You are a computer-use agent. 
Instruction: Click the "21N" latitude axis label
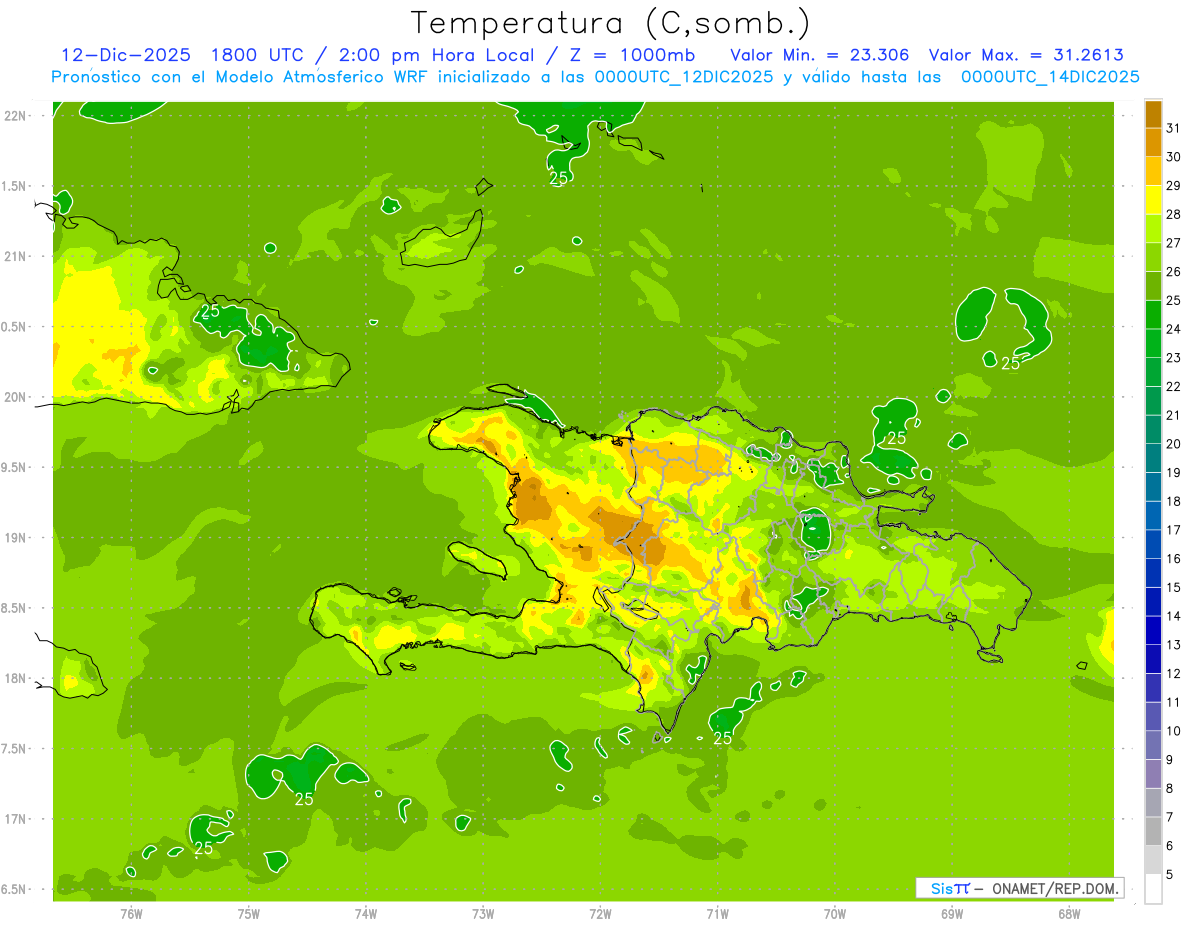pyautogui.click(x=16, y=256)
